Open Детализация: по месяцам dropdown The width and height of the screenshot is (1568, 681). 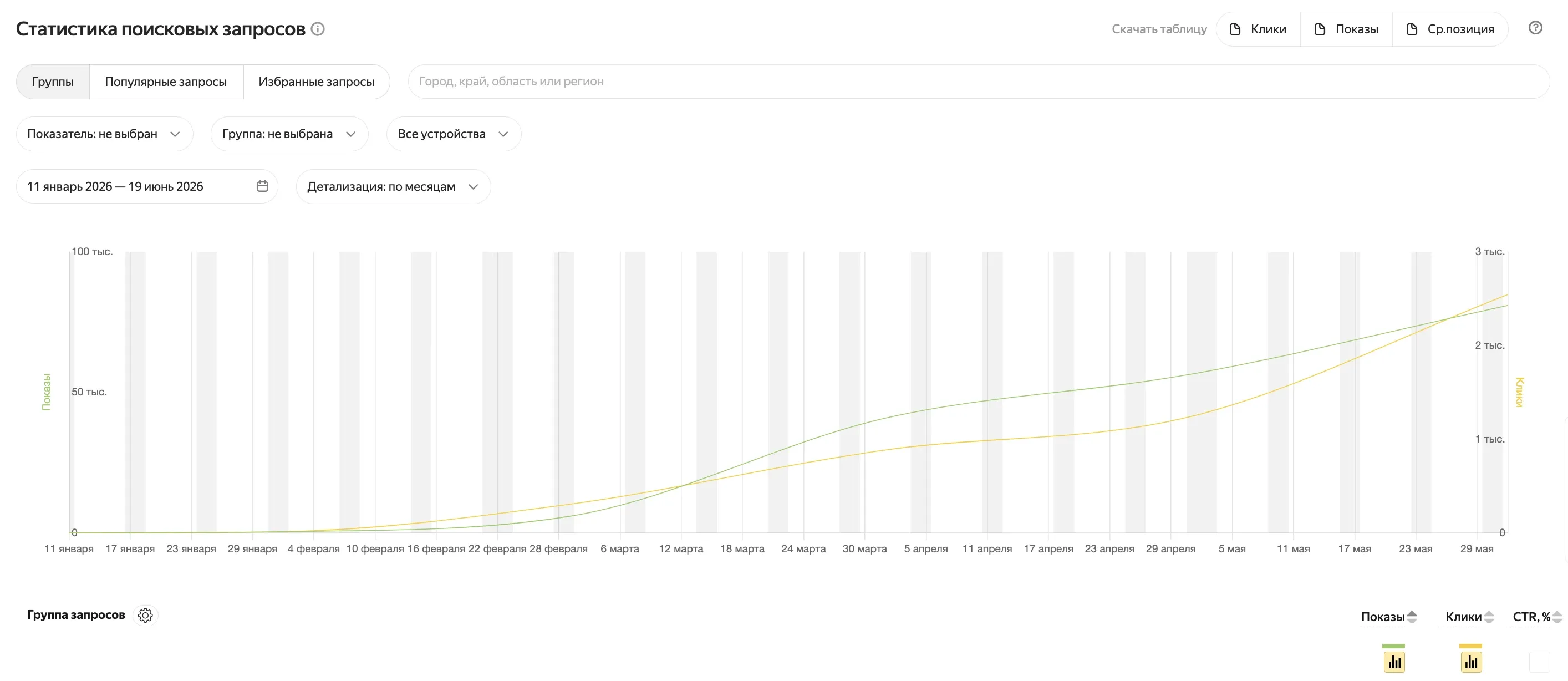[393, 186]
